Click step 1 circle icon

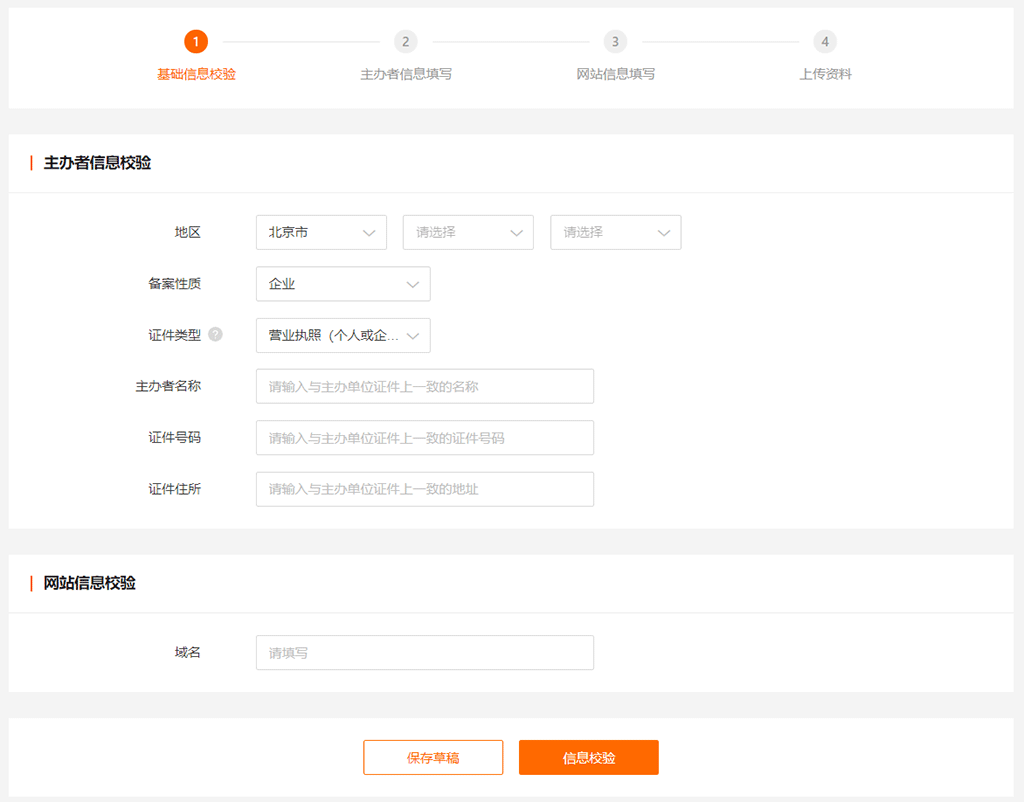pos(196,41)
